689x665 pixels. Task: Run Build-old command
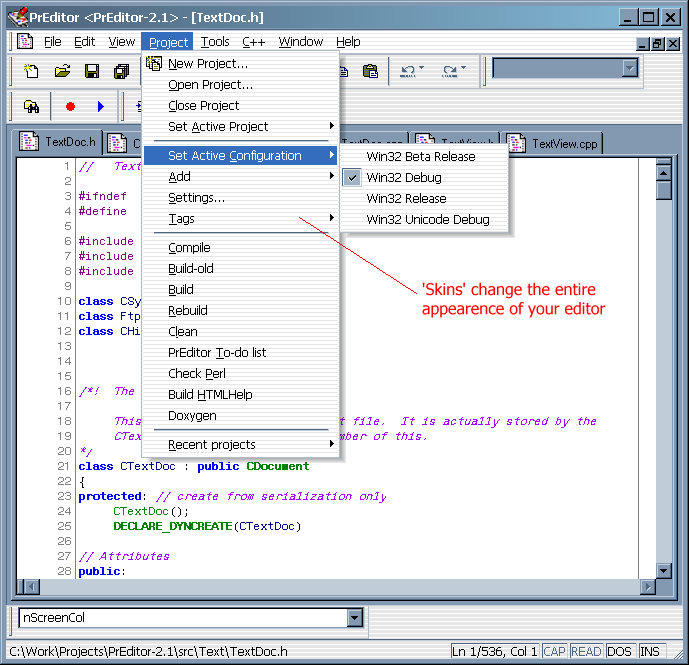click(x=240, y=269)
